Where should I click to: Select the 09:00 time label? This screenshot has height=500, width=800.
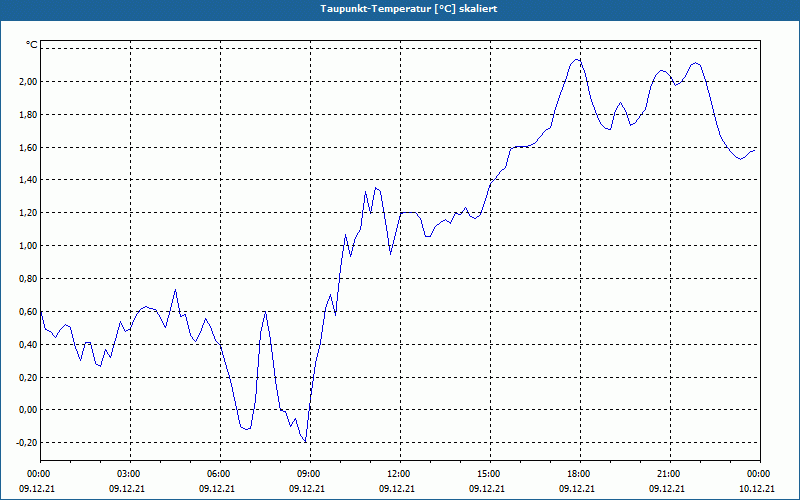click(x=310, y=474)
